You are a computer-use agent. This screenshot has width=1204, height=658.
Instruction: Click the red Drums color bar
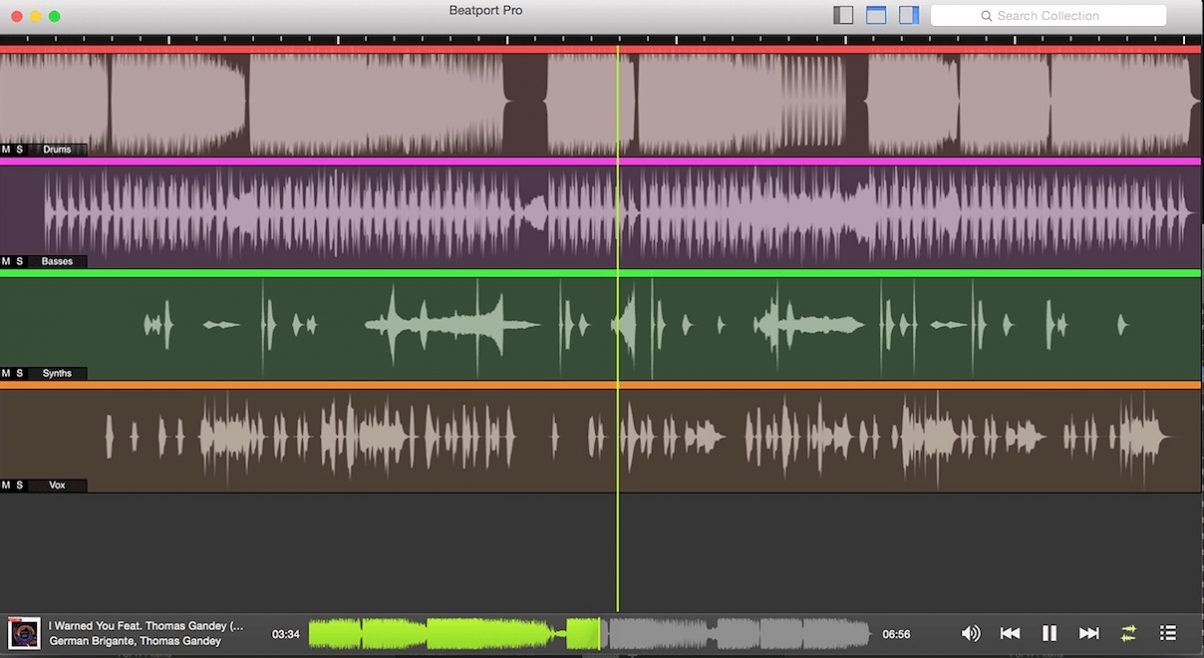[600, 49]
